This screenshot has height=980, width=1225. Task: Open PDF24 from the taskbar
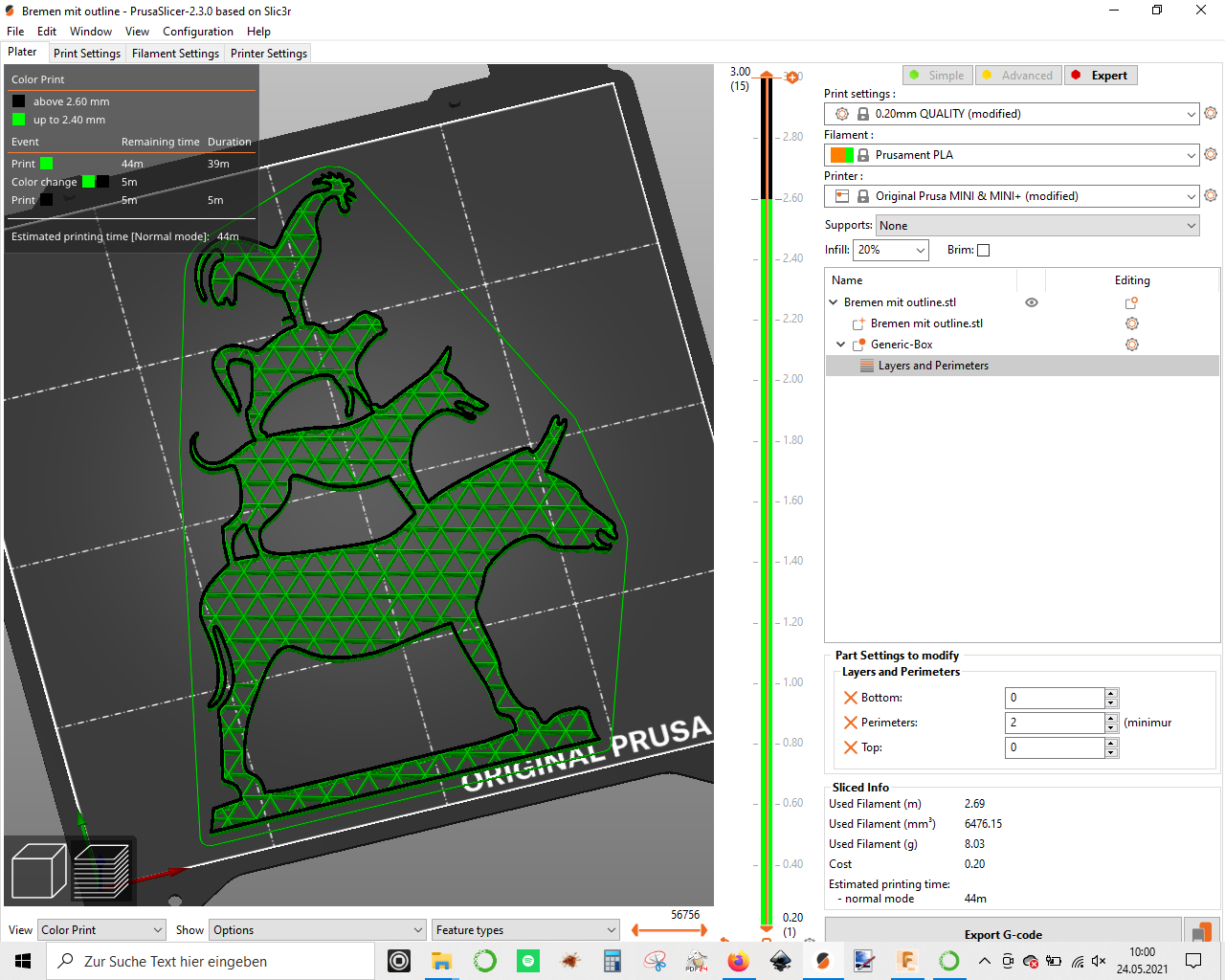(697, 961)
